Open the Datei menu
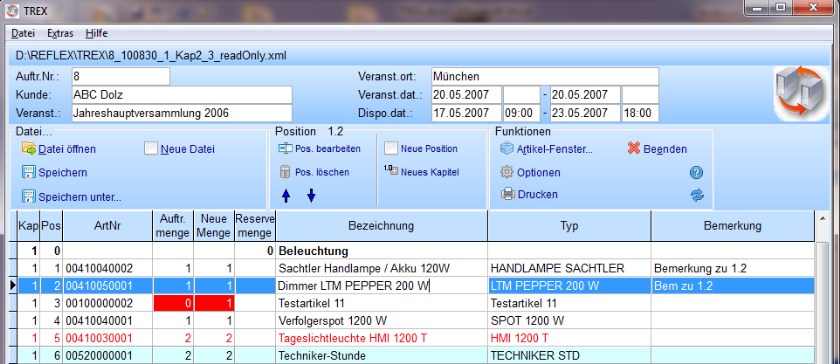 (x=23, y=33)
